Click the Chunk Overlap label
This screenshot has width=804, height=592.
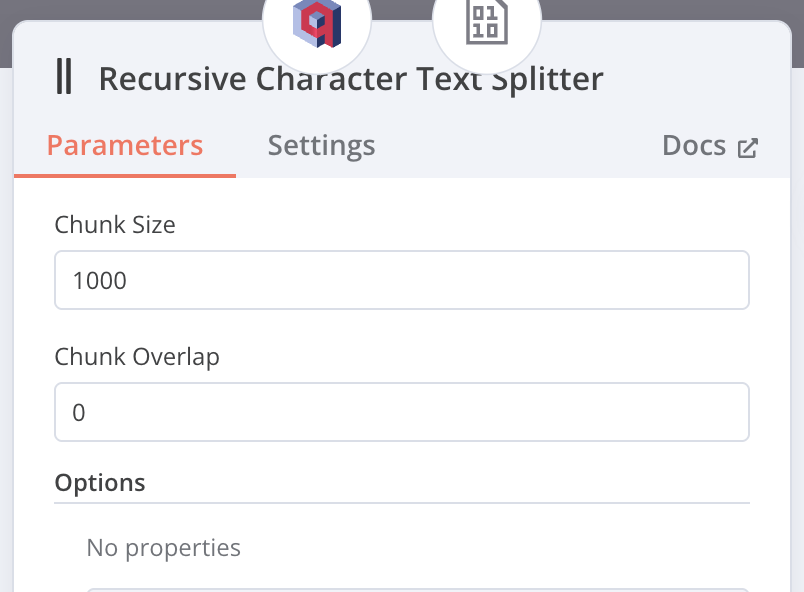[x=137, y=357]
